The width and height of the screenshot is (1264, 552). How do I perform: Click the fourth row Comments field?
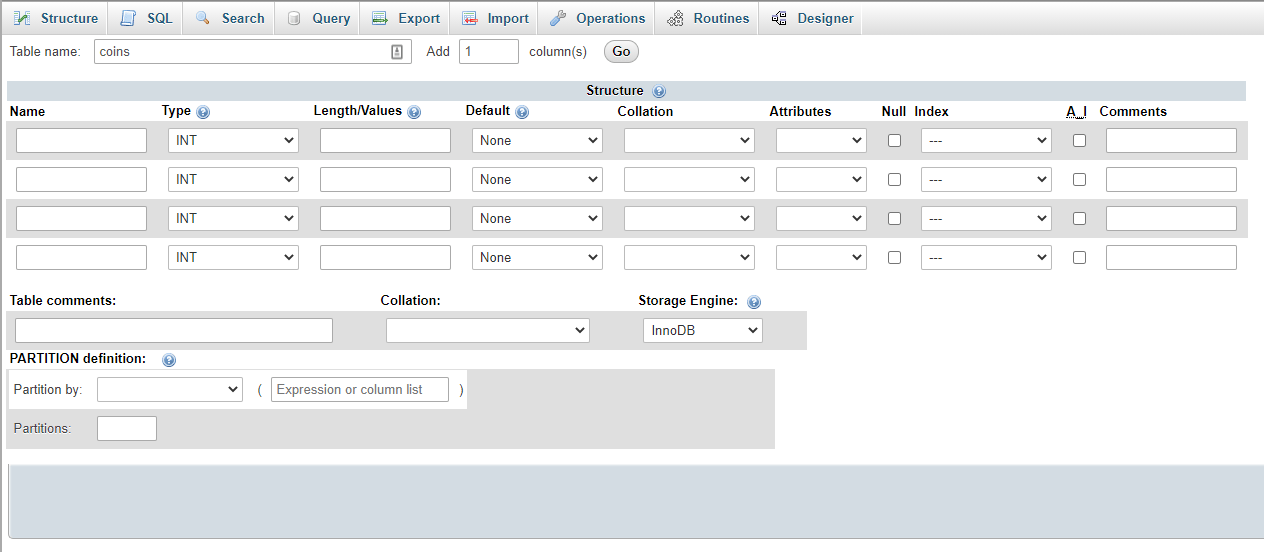[x=1171, y=258]
